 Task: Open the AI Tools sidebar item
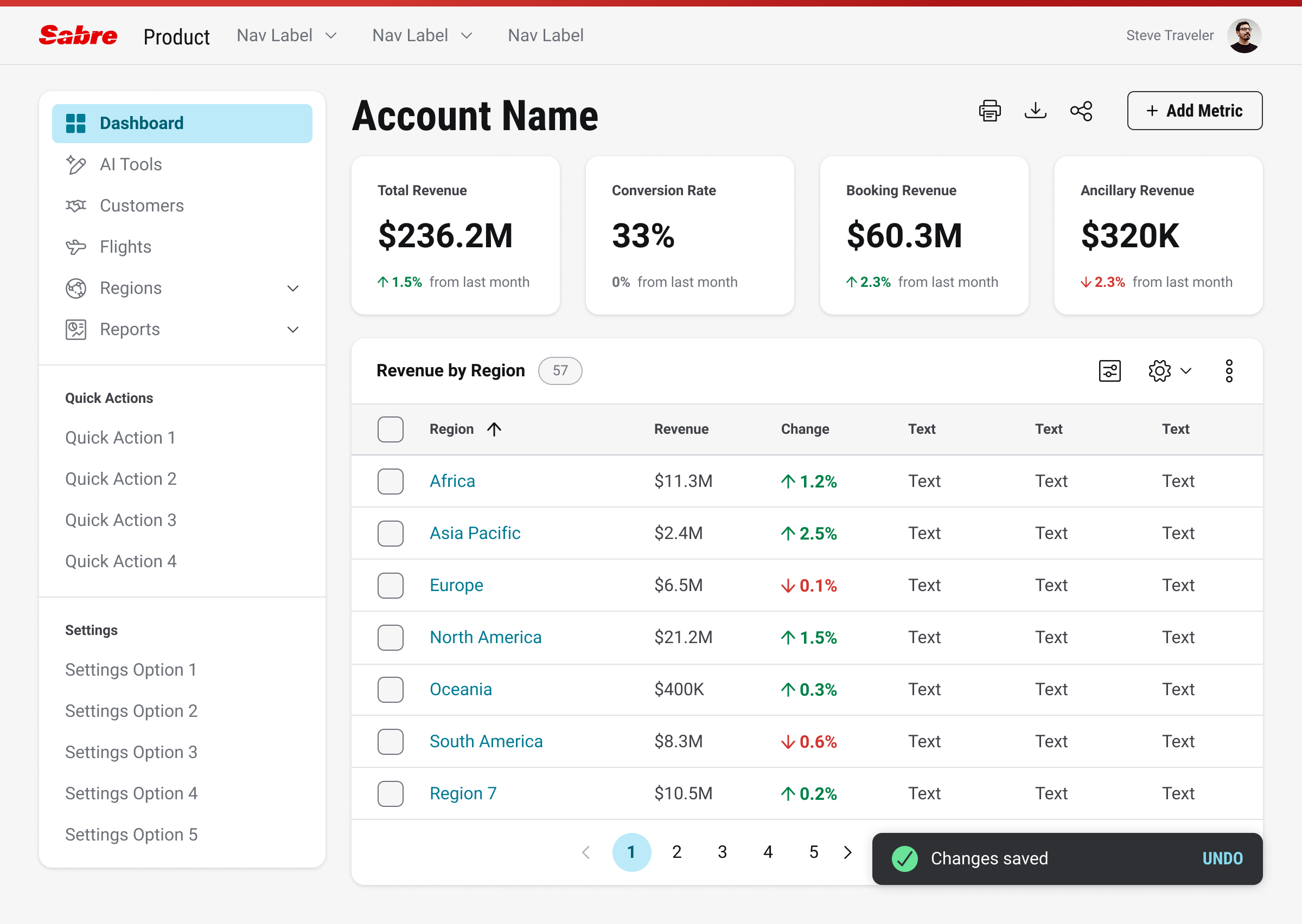coord(130,164)
